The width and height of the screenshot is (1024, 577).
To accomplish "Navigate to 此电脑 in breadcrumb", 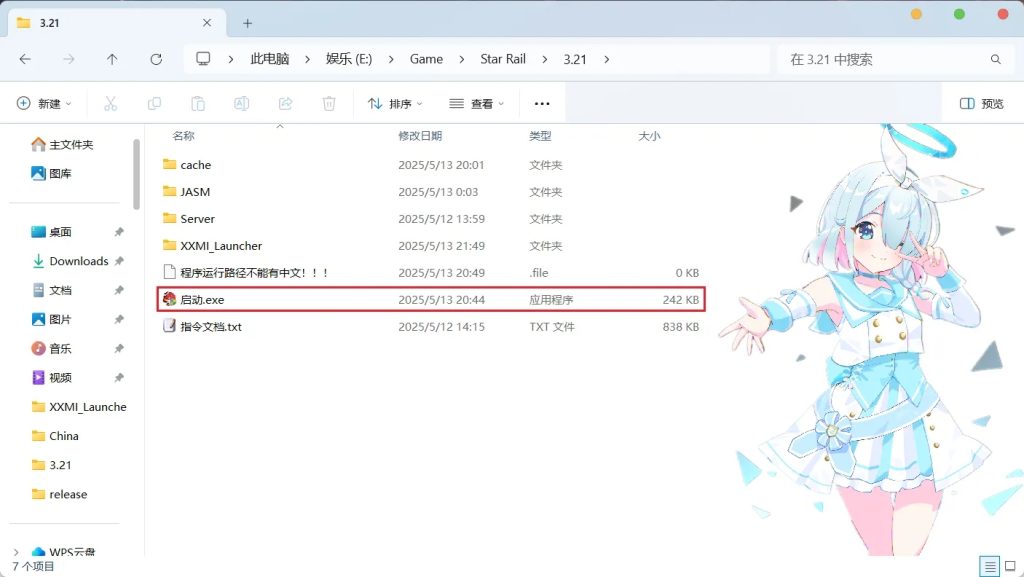I will pos(270,59).
